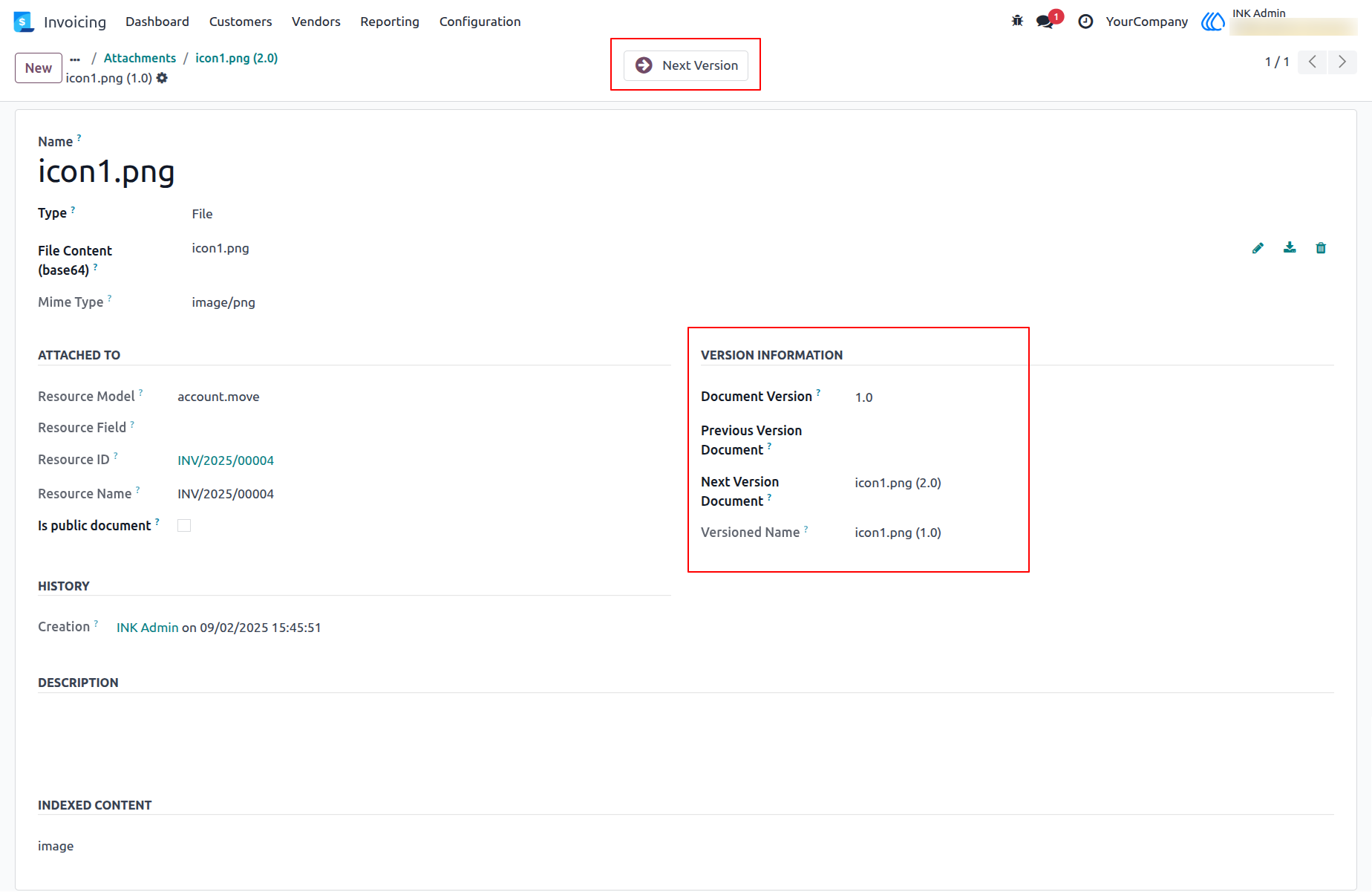The height and width of the screenshot is (892, 1372).
Task: Open the Dashboard menu
Action: click(x=157, y=22)
